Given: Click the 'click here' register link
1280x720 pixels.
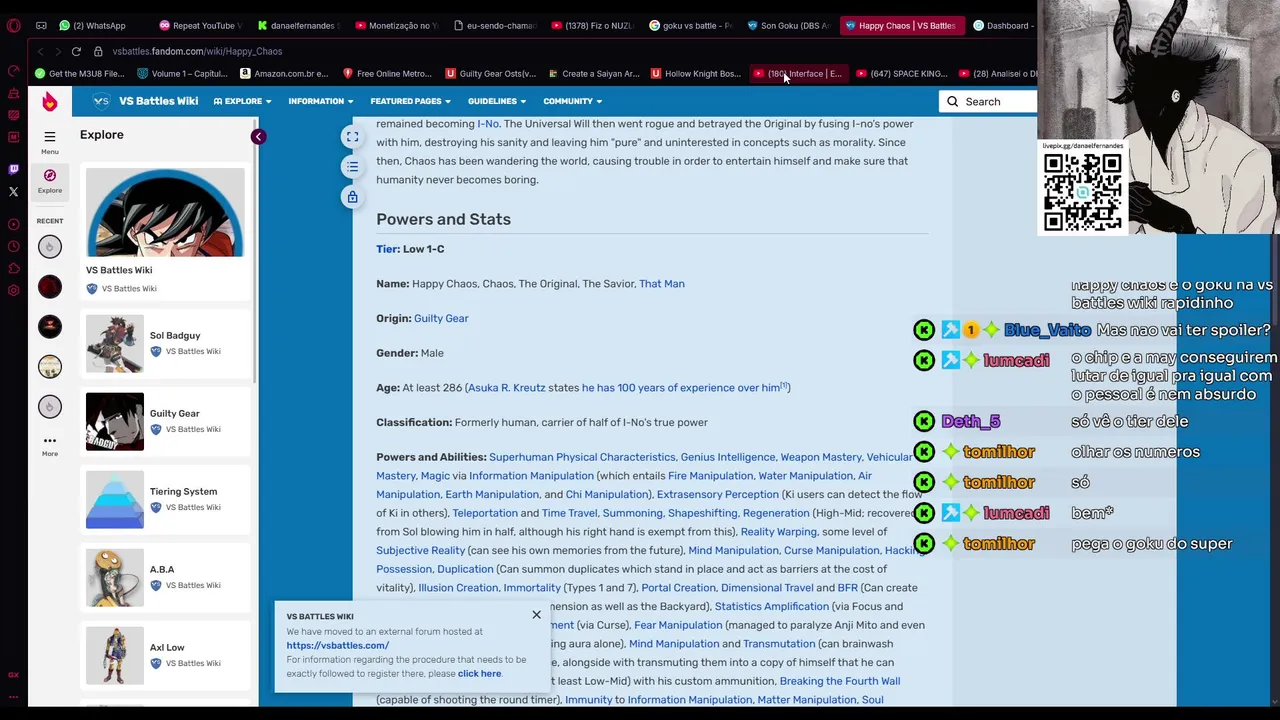Looking at the screenshot, I should (479, 674).
